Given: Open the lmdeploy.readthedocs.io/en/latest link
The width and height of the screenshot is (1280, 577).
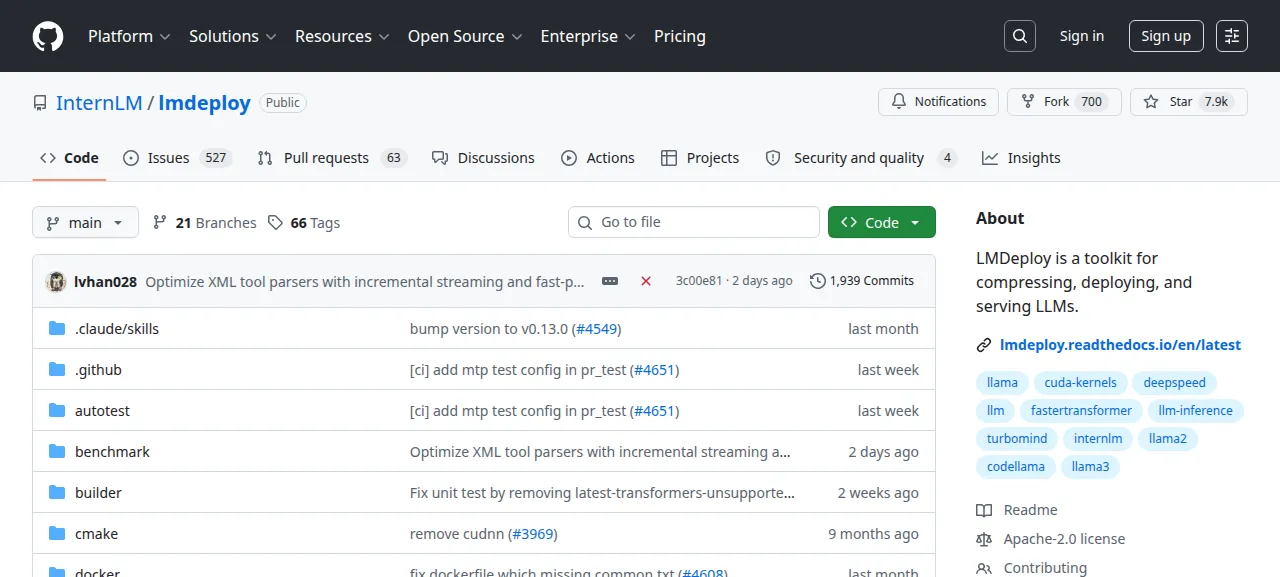Looking at the screenshot, I should (1120, 345).
